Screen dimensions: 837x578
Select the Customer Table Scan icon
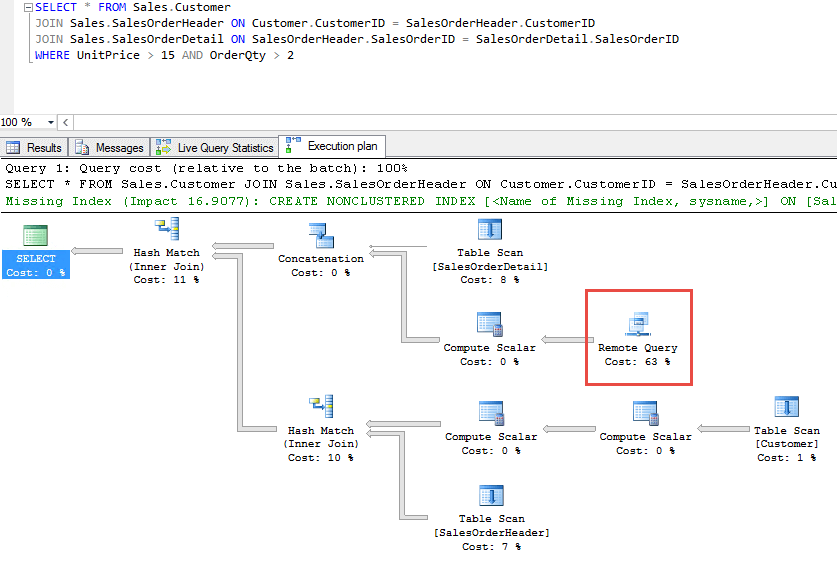point(786,408)
